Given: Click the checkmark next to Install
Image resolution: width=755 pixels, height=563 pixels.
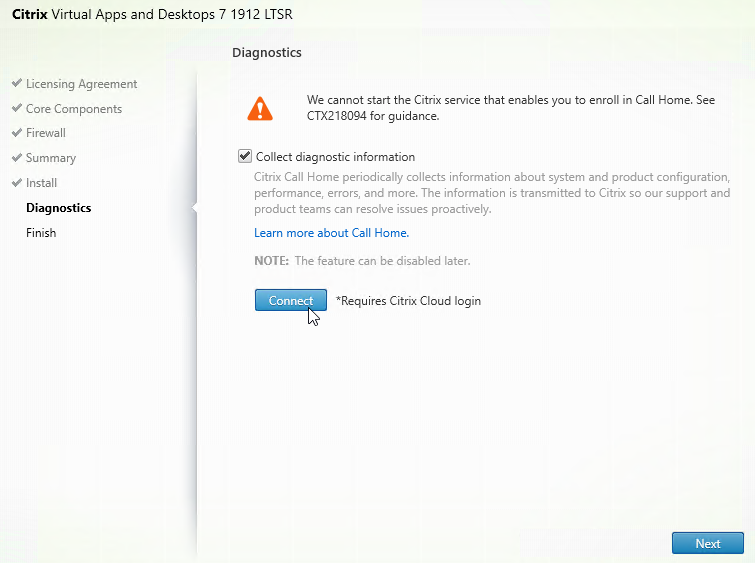Looking at the screenshot, I should tap(17, 183).
